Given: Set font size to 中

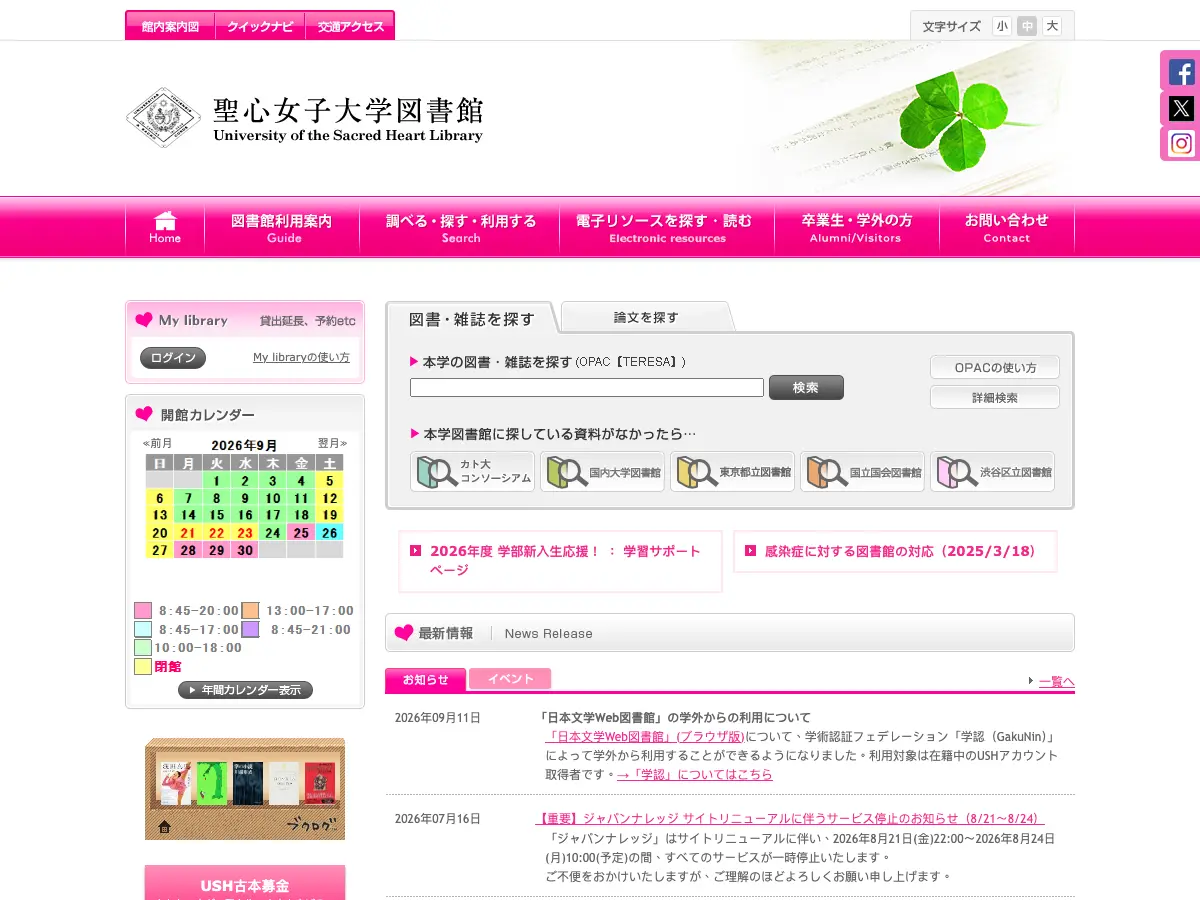Looking at the screenshot, I should click(1027, 26).
